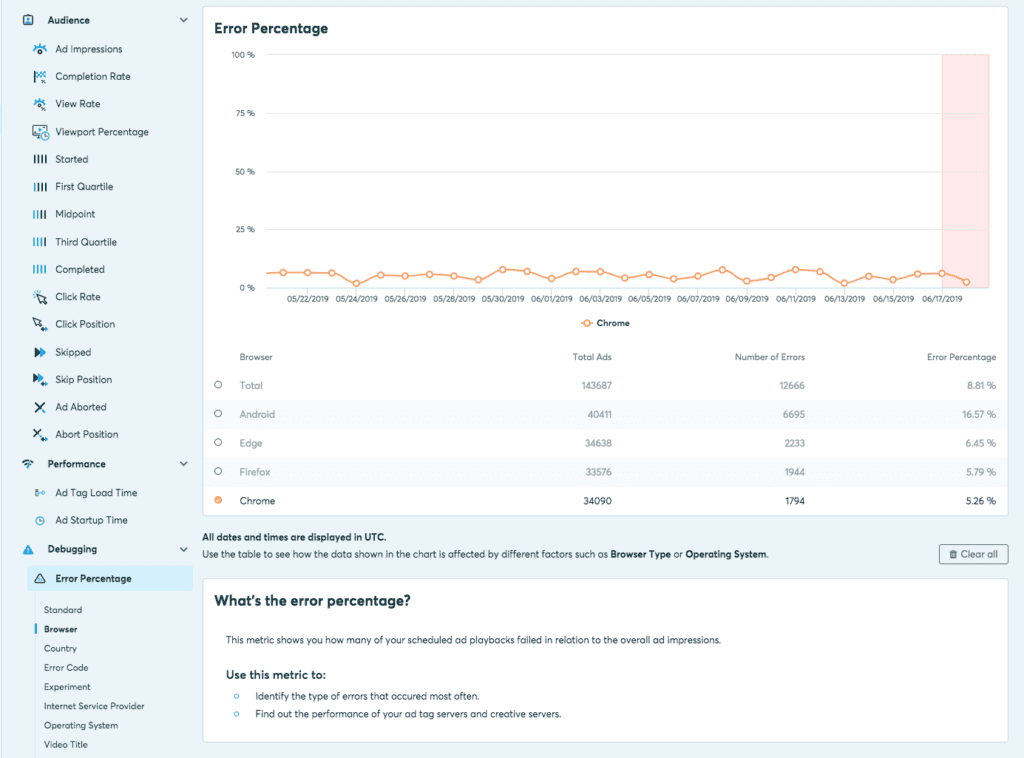Click Chrome's 34090 total ads value
1024x758 pixels.
(x=598, y=501)
